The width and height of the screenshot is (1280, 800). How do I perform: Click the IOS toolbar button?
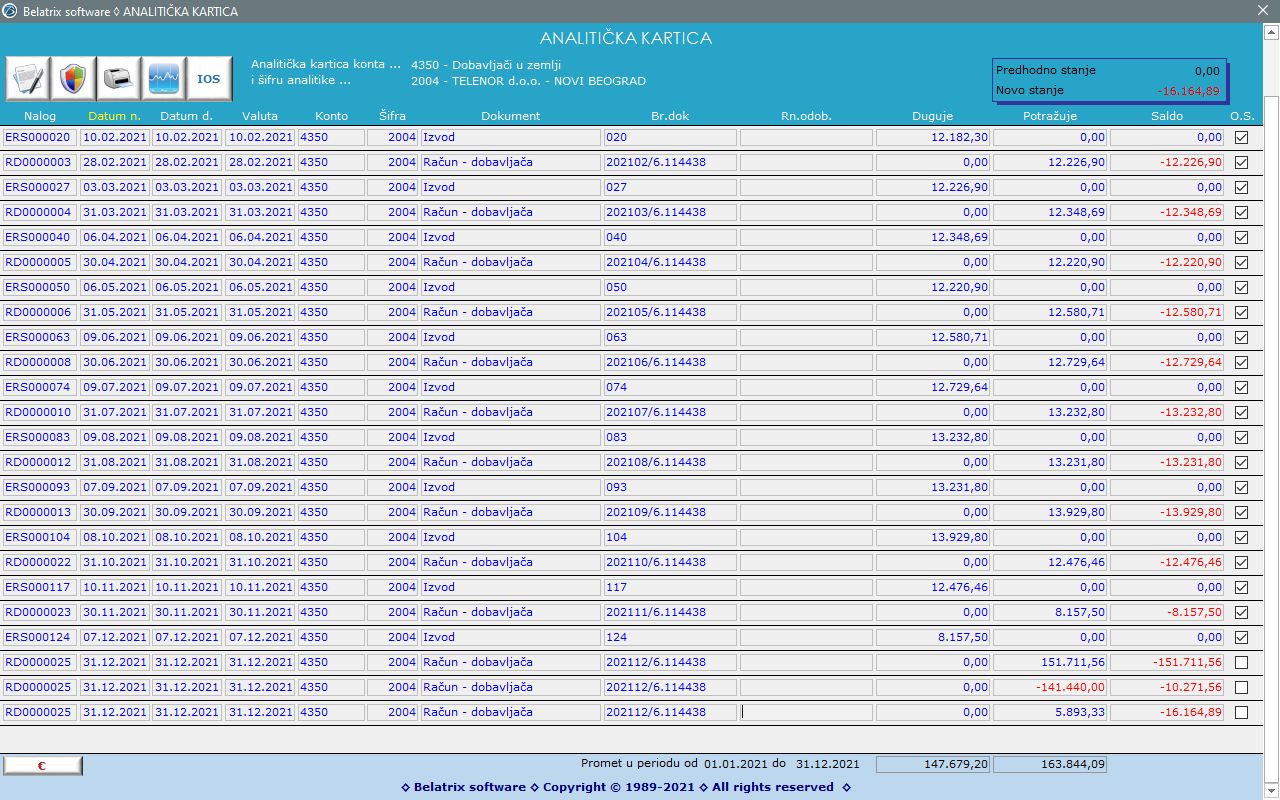(209, 78)
